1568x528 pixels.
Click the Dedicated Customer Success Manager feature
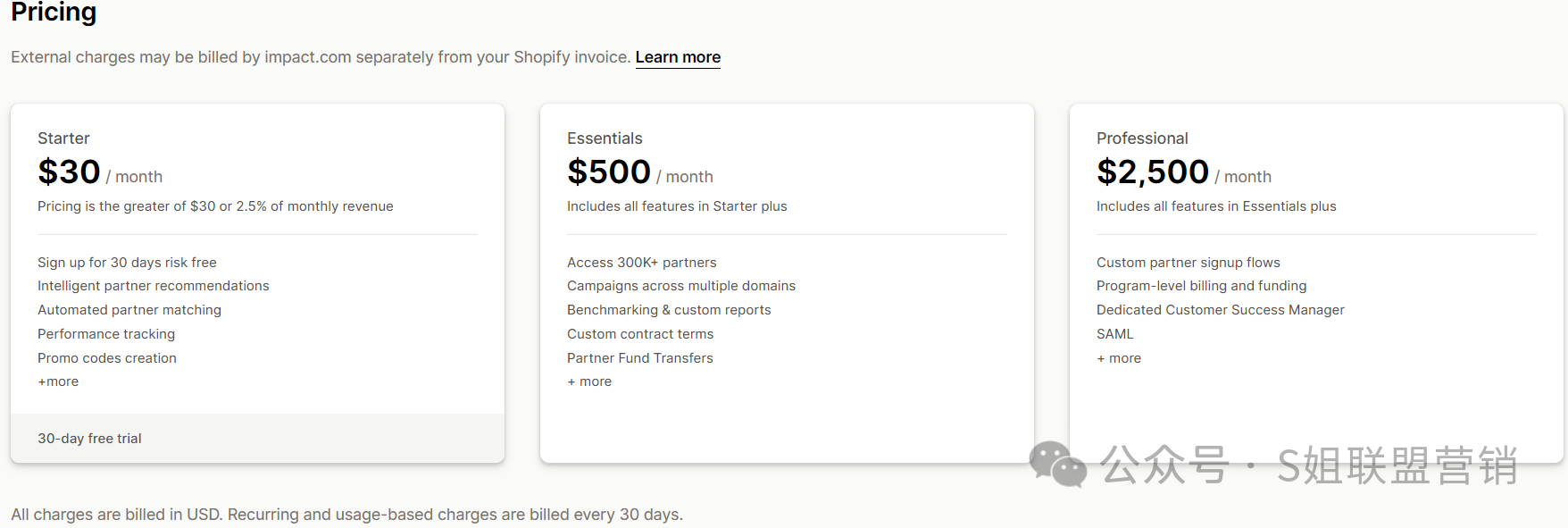tap(1220, 310)
